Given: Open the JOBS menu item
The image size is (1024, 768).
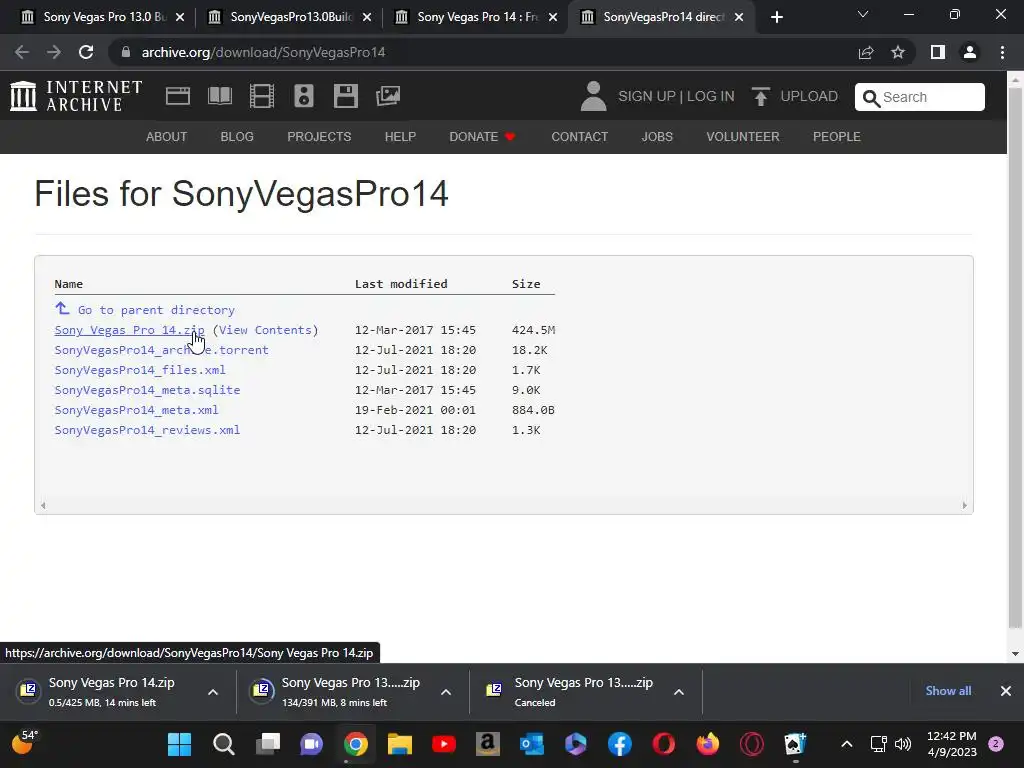Looking at the screenshot, I should [x=657, y=136].
